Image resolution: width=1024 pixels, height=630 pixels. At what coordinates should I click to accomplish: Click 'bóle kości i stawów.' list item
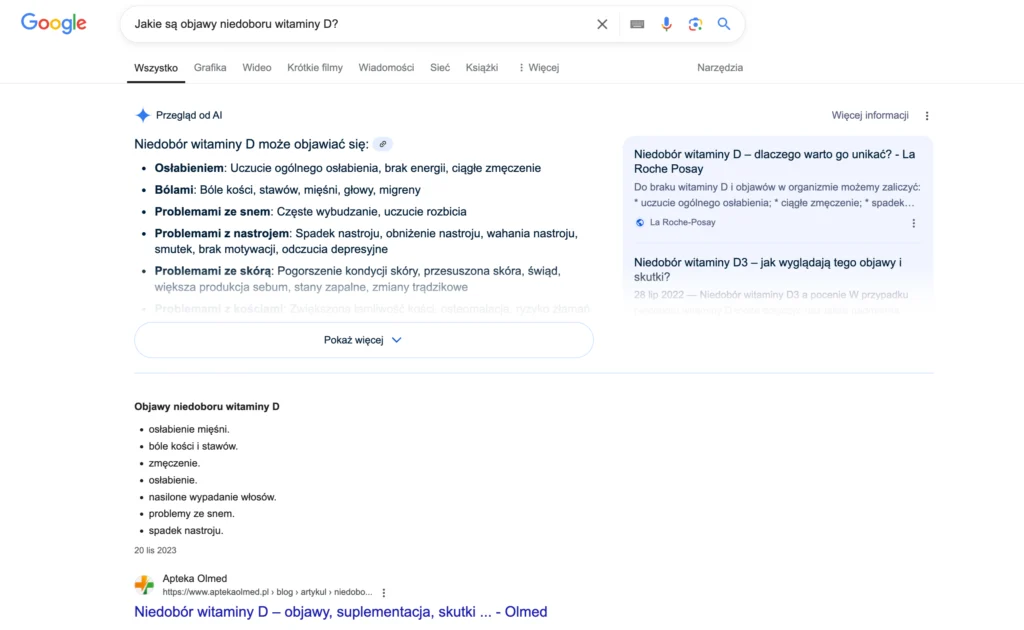tap(193, 446)
